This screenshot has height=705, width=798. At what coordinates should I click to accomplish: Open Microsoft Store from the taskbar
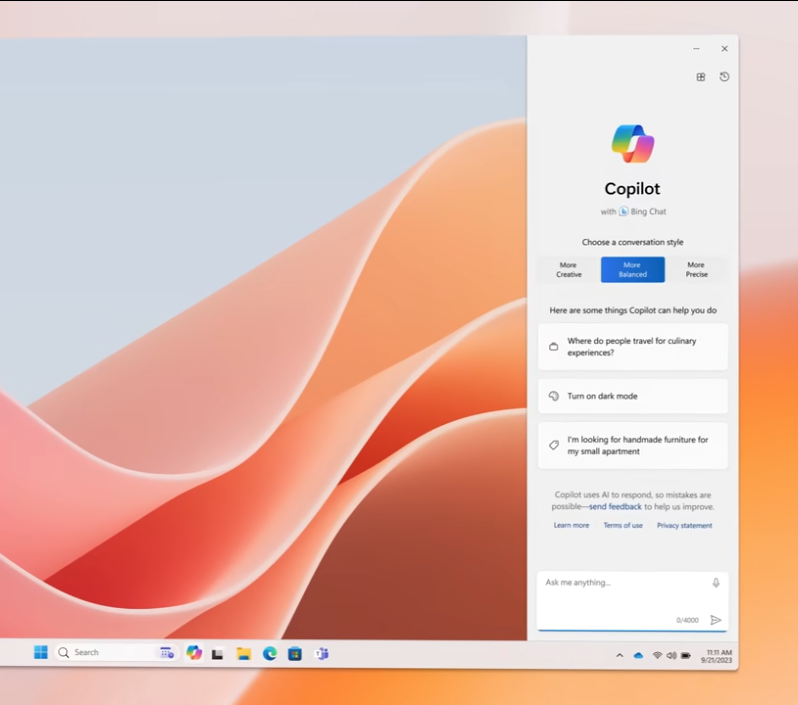[x=295, y=653]
